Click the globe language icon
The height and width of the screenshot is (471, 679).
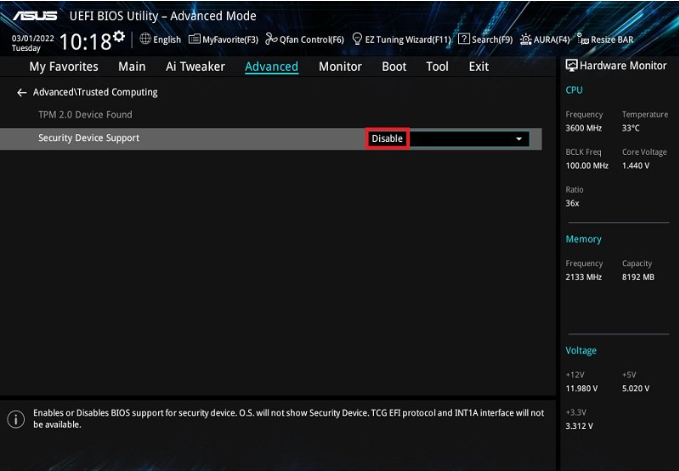[x=145, y=39]
